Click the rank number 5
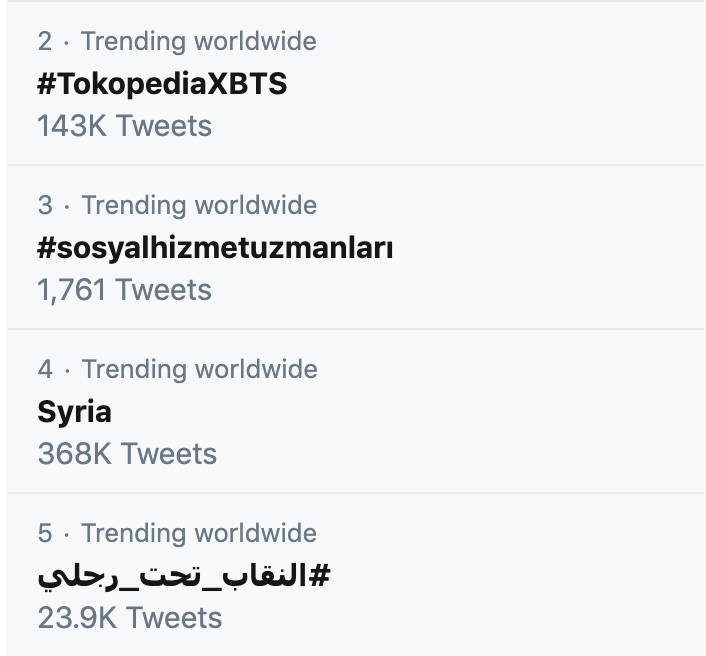706x656 pixels. 45,534
